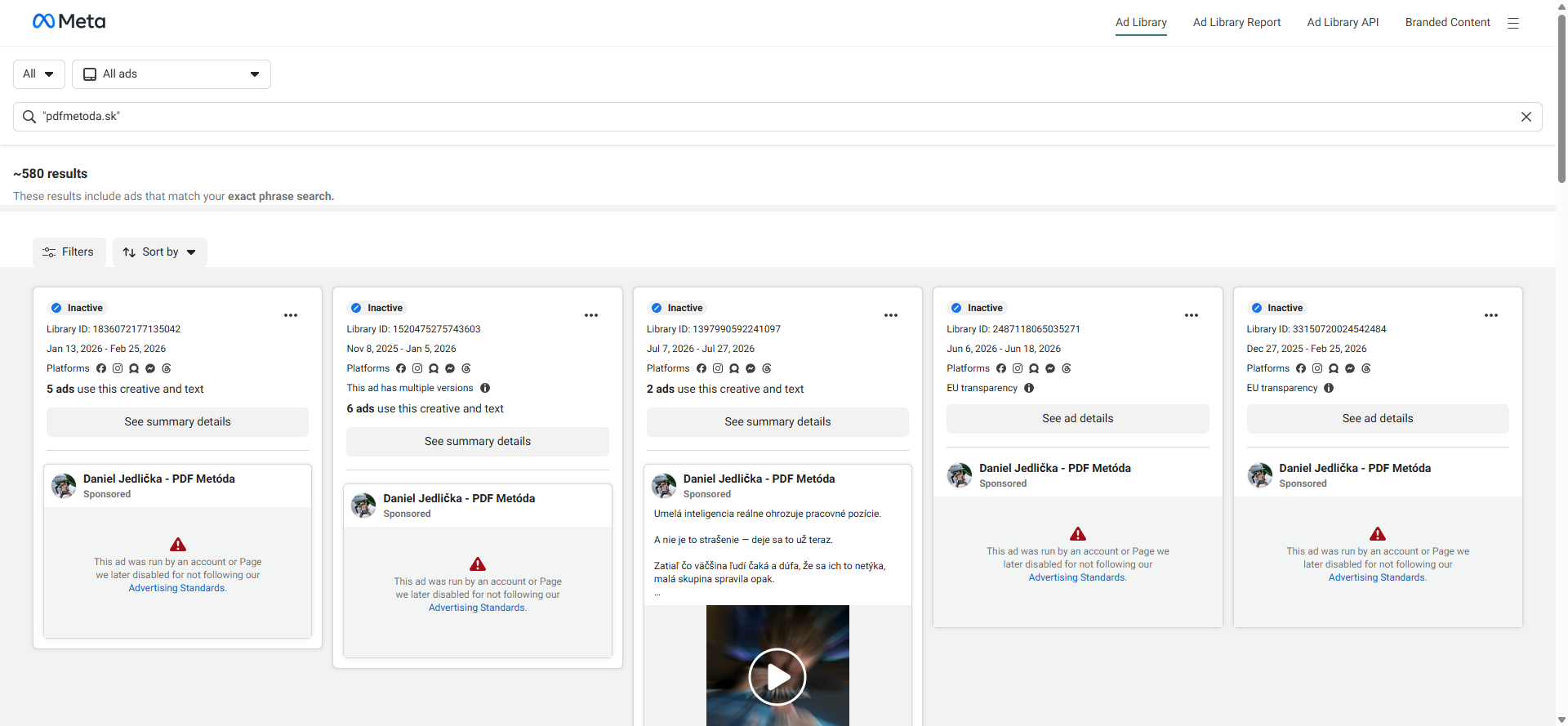Click Messenger platform icon in Jul 7, 2026 ad
Viewport: 1568px width, 726px height.
tap(751, 368)
